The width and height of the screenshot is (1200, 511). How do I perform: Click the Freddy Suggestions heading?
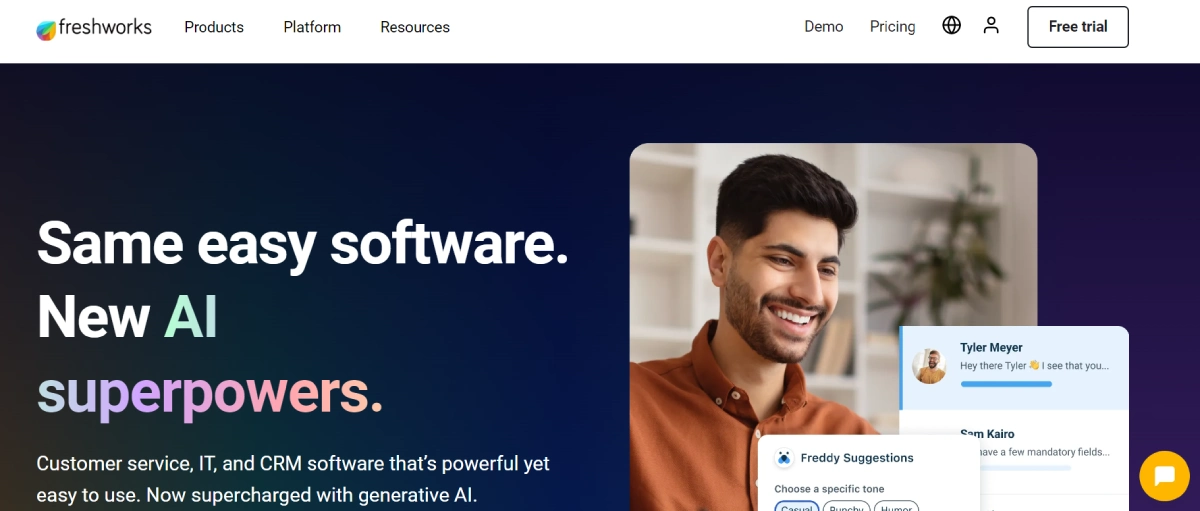pos(857,458)
